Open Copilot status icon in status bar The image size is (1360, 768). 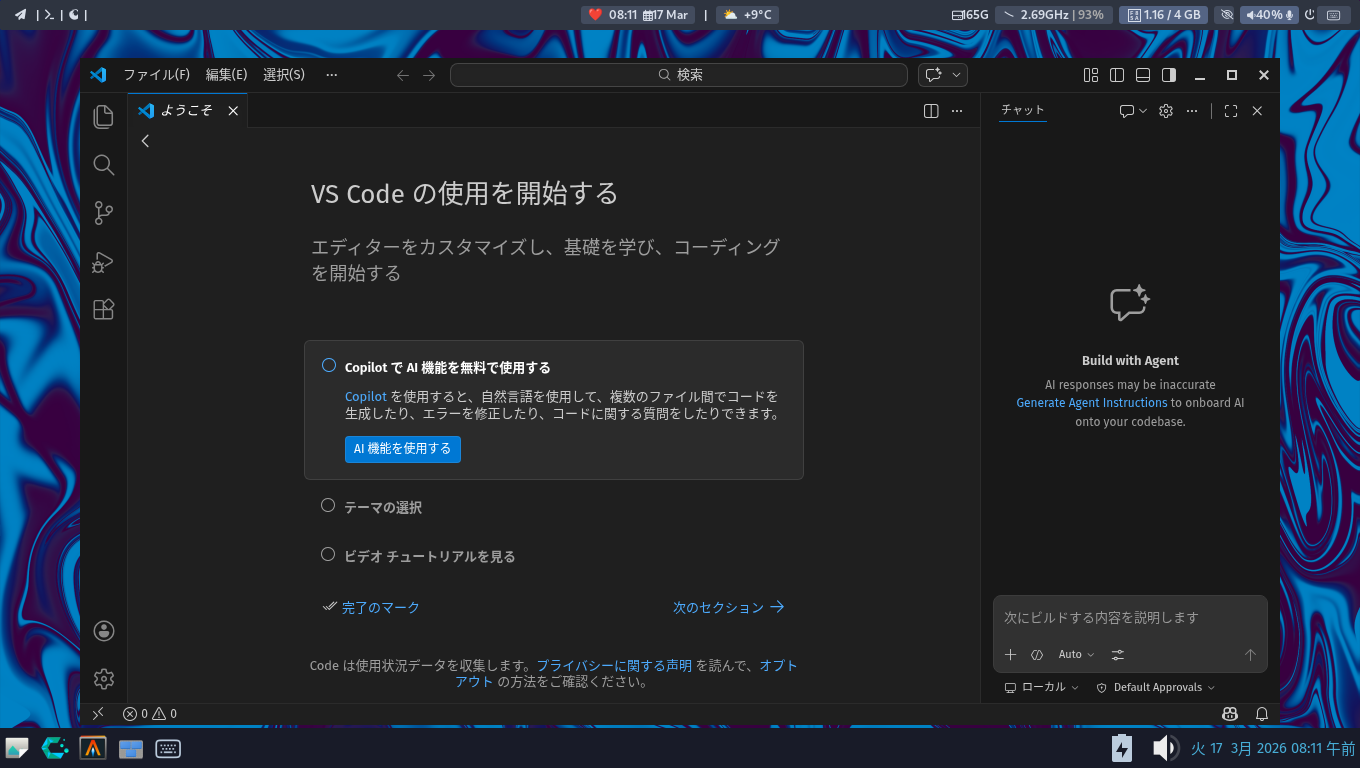pos(1230,714)
